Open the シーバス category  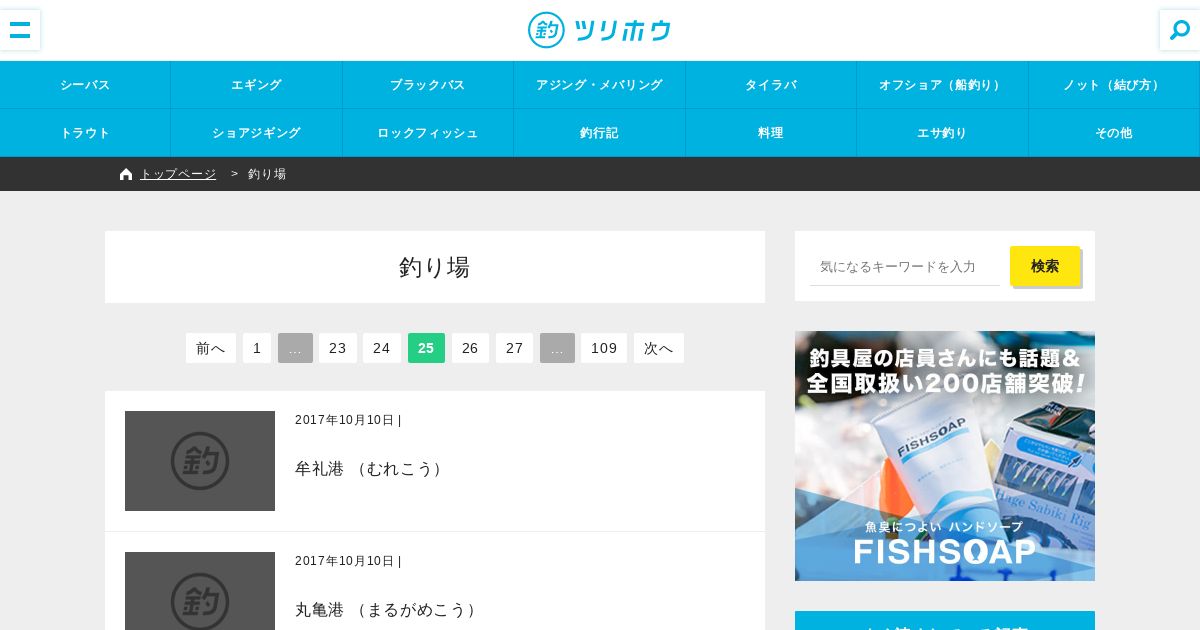pyautogui.click(x=85, y=85)
